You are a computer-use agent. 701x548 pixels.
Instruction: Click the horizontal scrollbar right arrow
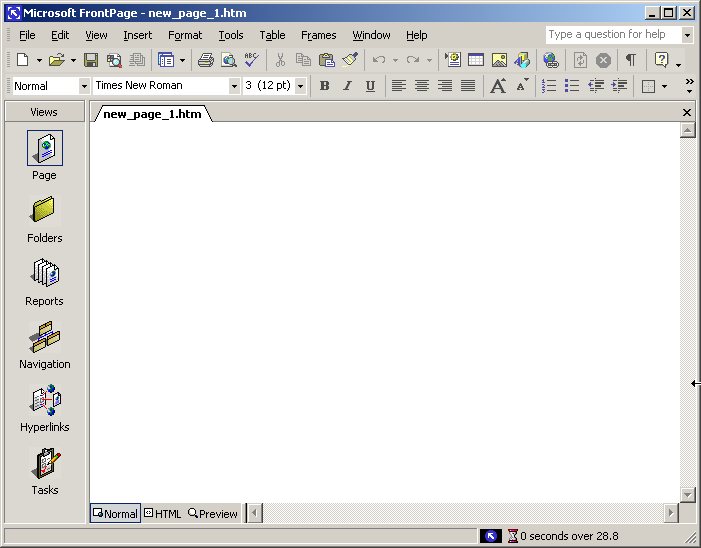click(670, 513)
